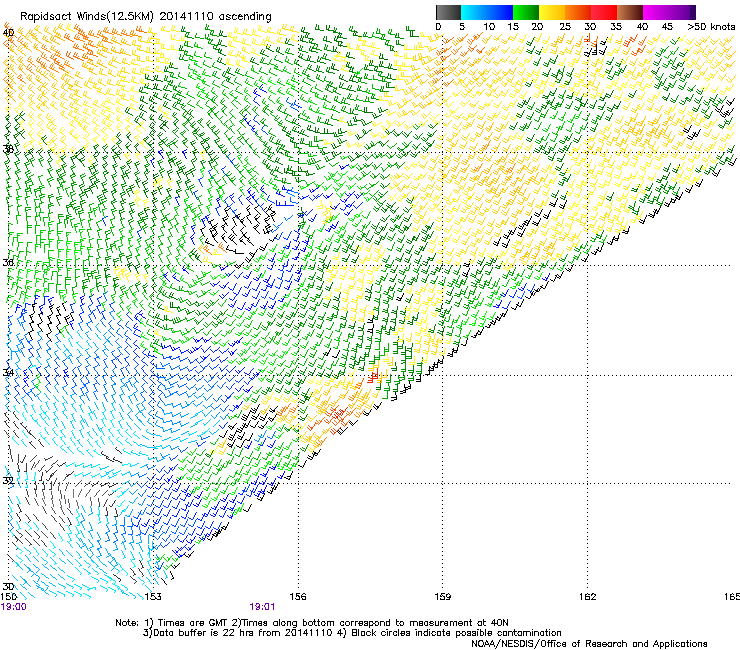This screenshot has height=650, width=740.
Task: Click the cyan segment of the wind legend
Action: pyautogui.click(x=473, y=12)
